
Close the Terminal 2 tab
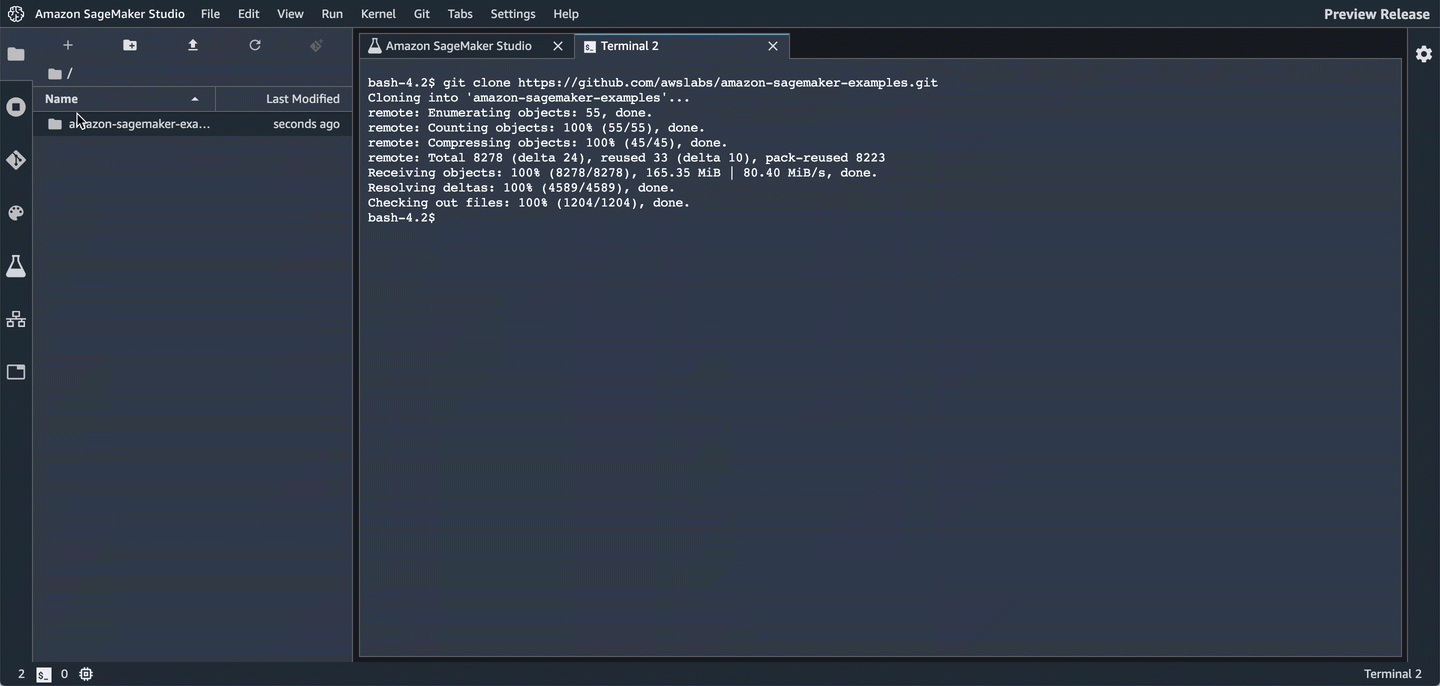tap(773, 46)
